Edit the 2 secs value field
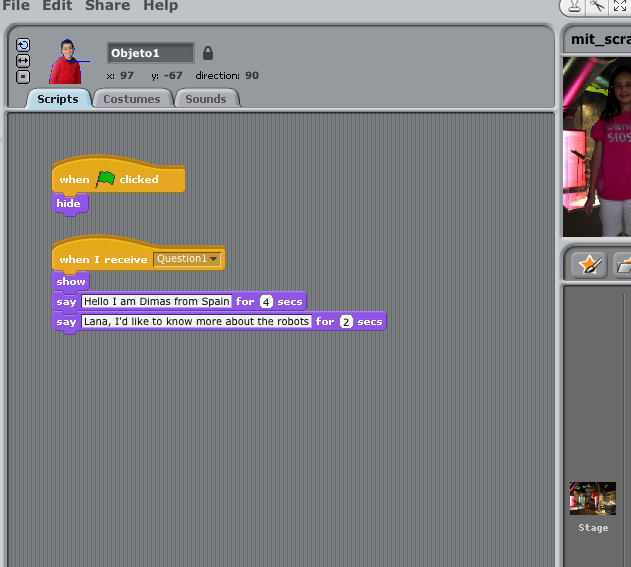Viewport: 631px width, 567px height. pyautogui.click(x=346, y=322)
